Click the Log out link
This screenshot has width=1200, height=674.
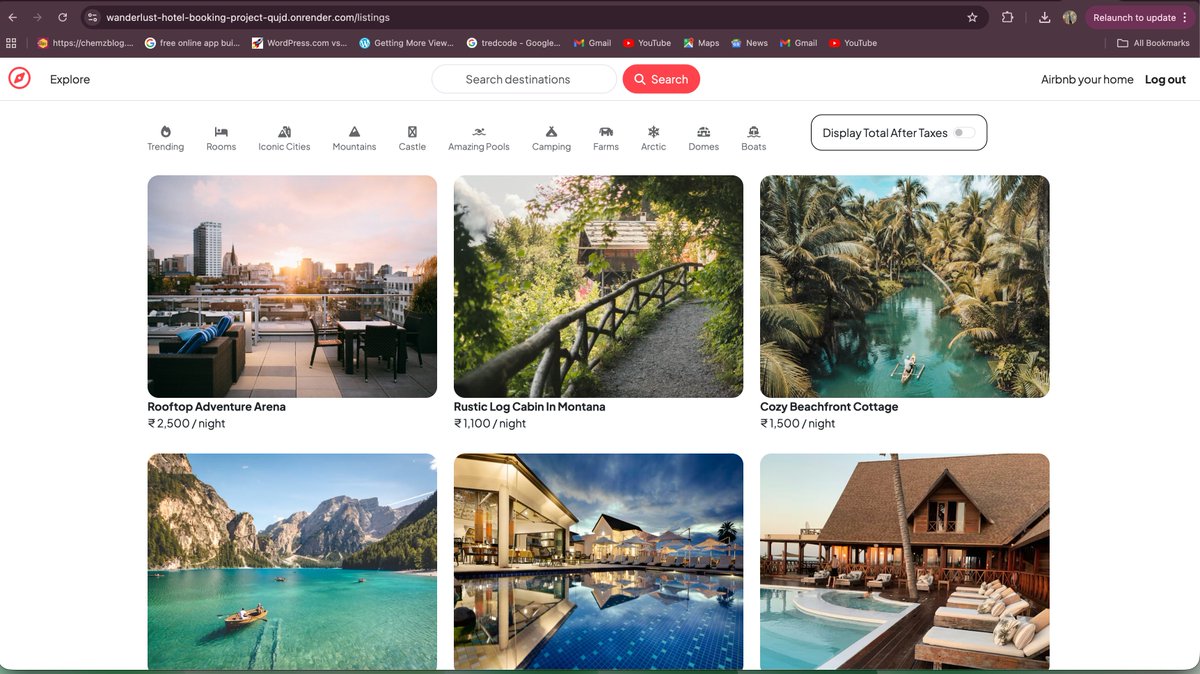pyautogui.click(x=1165, y=79)
